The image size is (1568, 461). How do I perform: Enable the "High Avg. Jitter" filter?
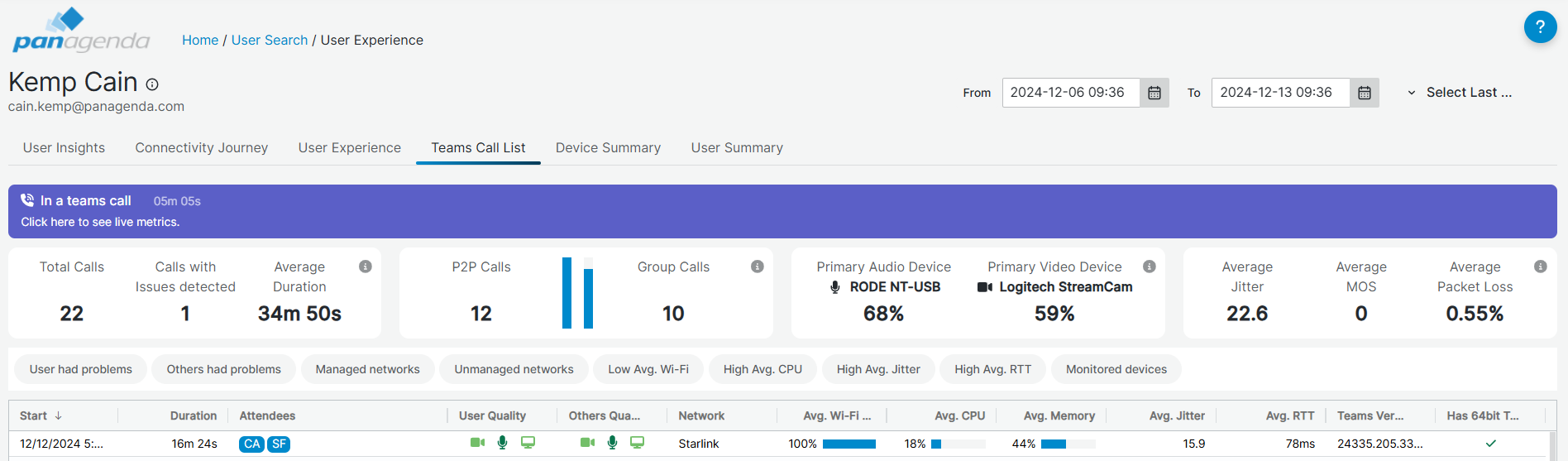pyautogui.click(x=878, y=369)
